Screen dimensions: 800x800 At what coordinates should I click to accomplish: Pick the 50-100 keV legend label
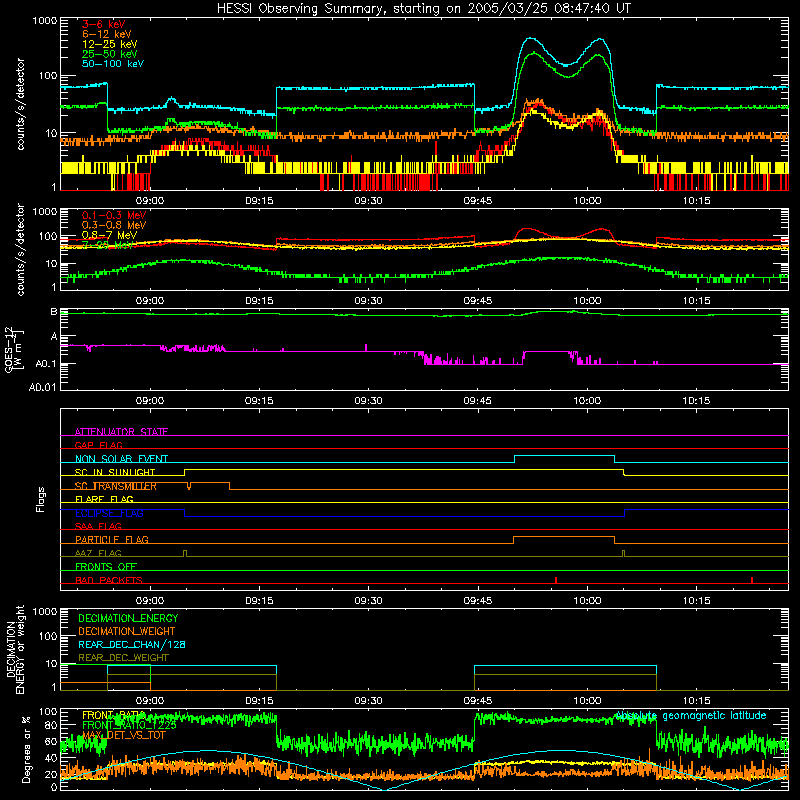pyautogui.click(x=113, y=64)
